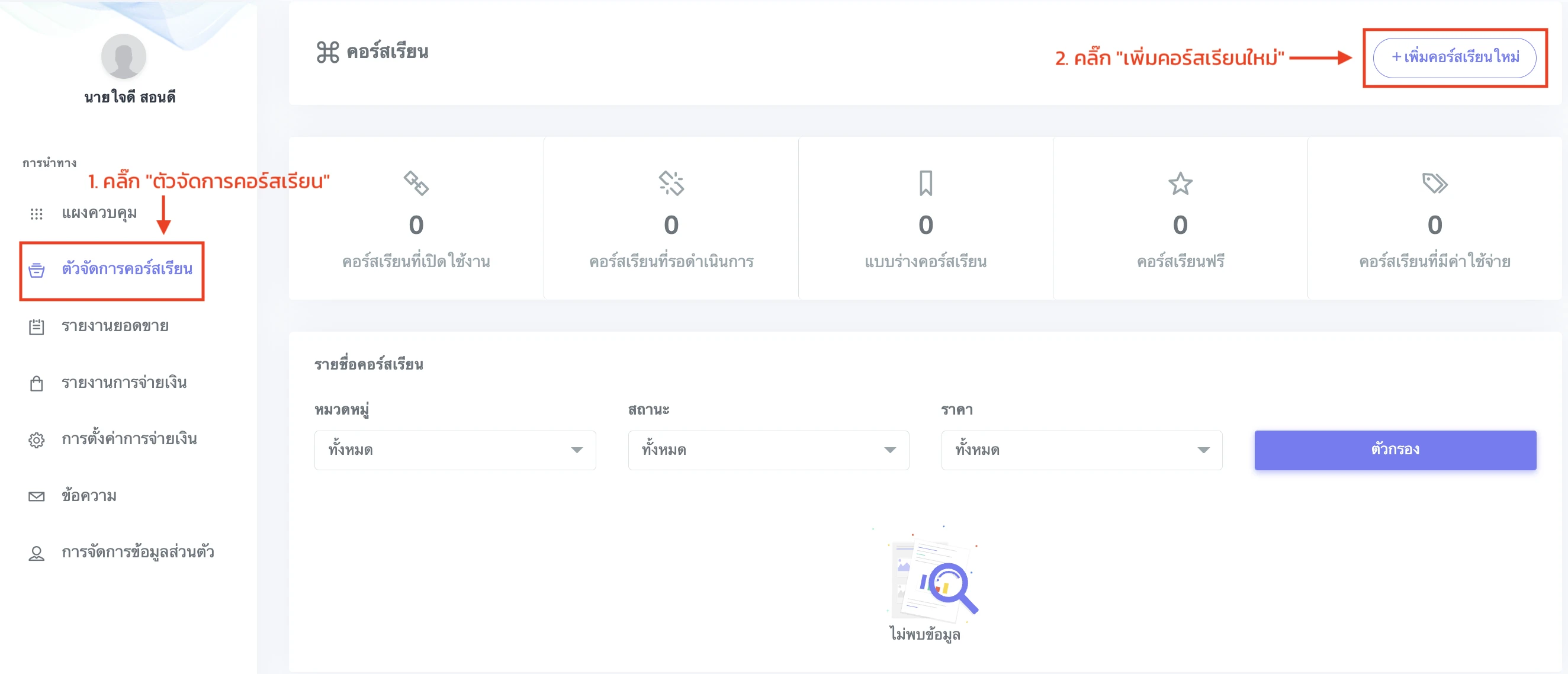Screen dimensions: 1568x674
Task: Click the คอร์สเรียนที่มีค่าใช้จ่าย stat label
Action: click(x=1434, y=262)
